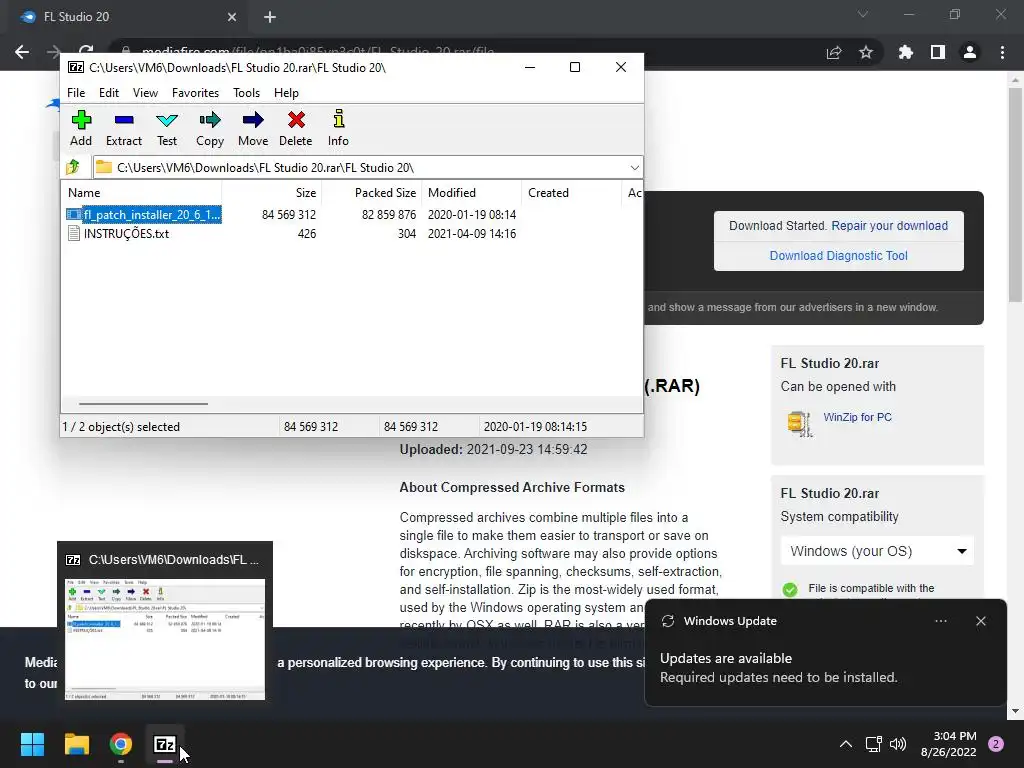Dismiss the Windows Update notification
This screenshot has width=1024, height=768.
click(x=980, y=621)
